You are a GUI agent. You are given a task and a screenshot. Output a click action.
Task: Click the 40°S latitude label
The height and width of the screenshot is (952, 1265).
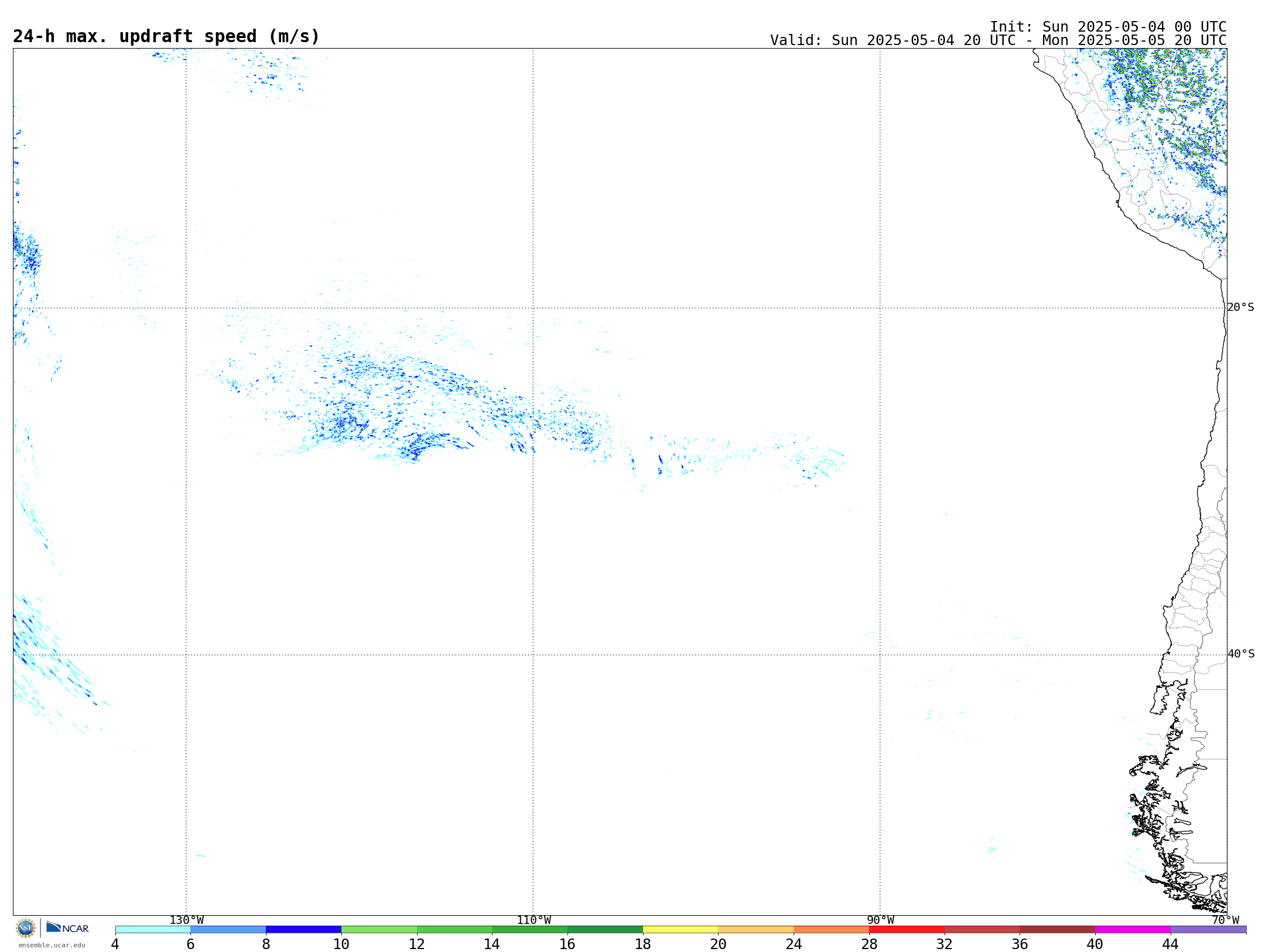click(1240, 654)
